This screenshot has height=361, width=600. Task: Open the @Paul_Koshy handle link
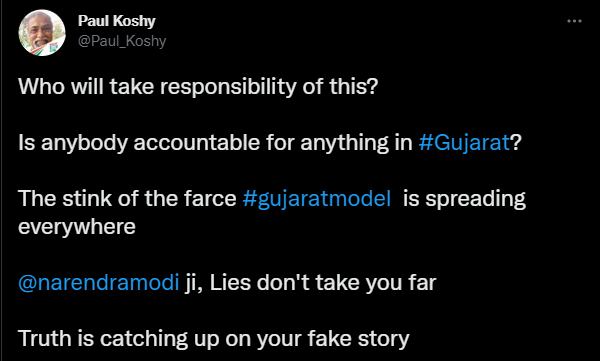122,41
